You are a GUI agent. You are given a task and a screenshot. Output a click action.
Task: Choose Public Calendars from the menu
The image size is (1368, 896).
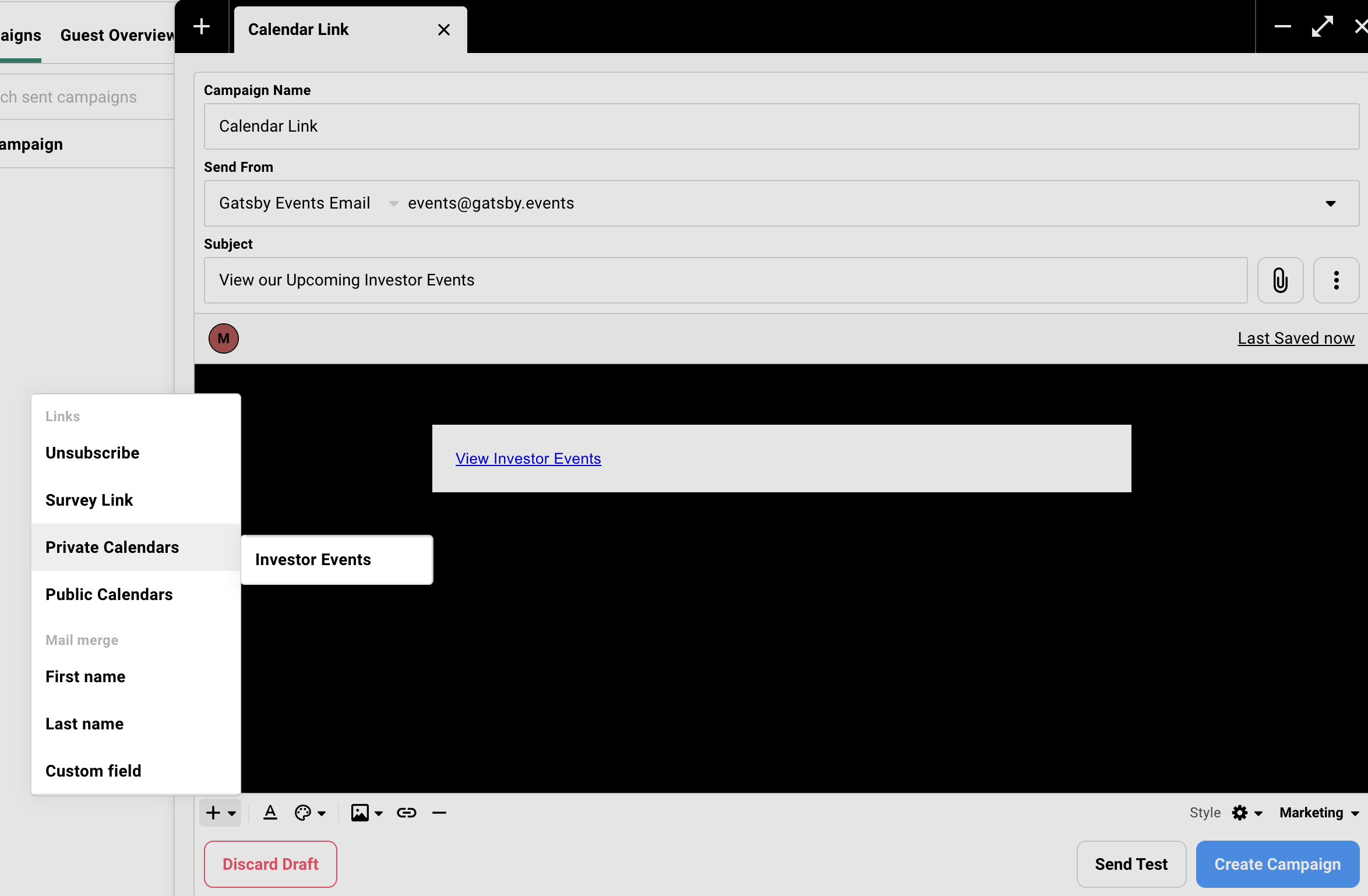point(109,594)
